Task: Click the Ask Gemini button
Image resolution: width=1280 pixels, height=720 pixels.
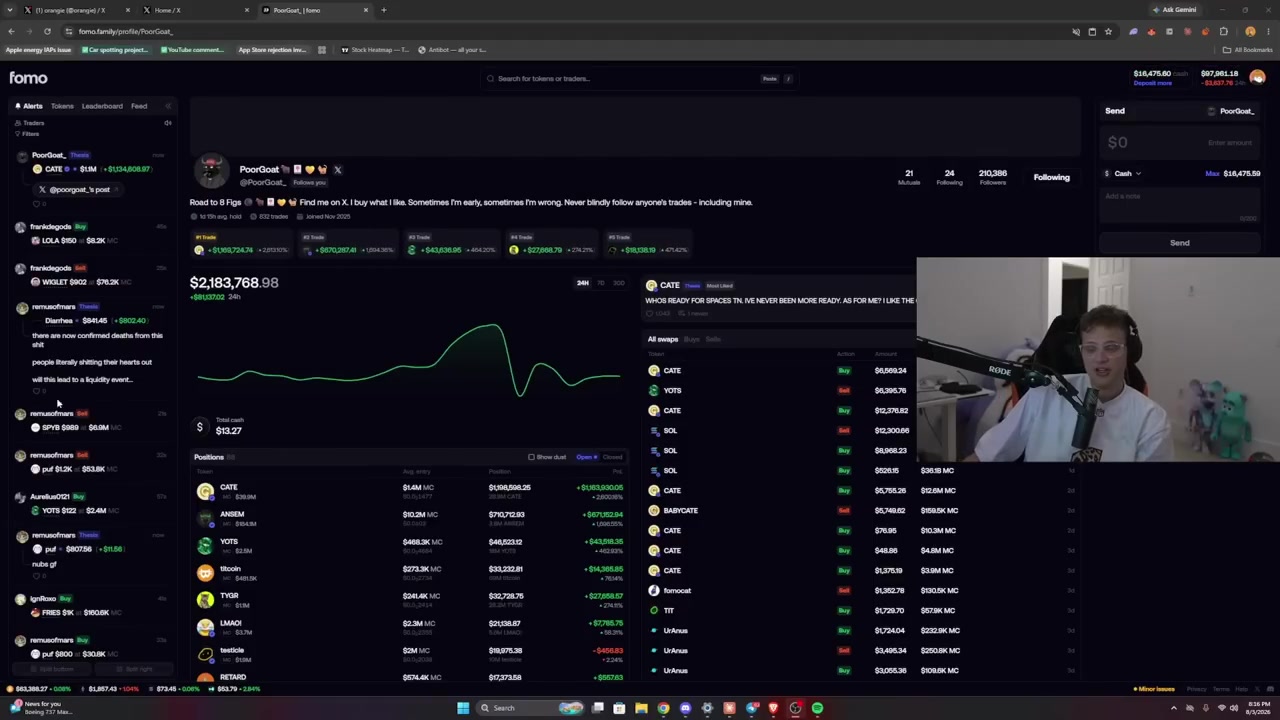Action: (x=1175, y=10)
